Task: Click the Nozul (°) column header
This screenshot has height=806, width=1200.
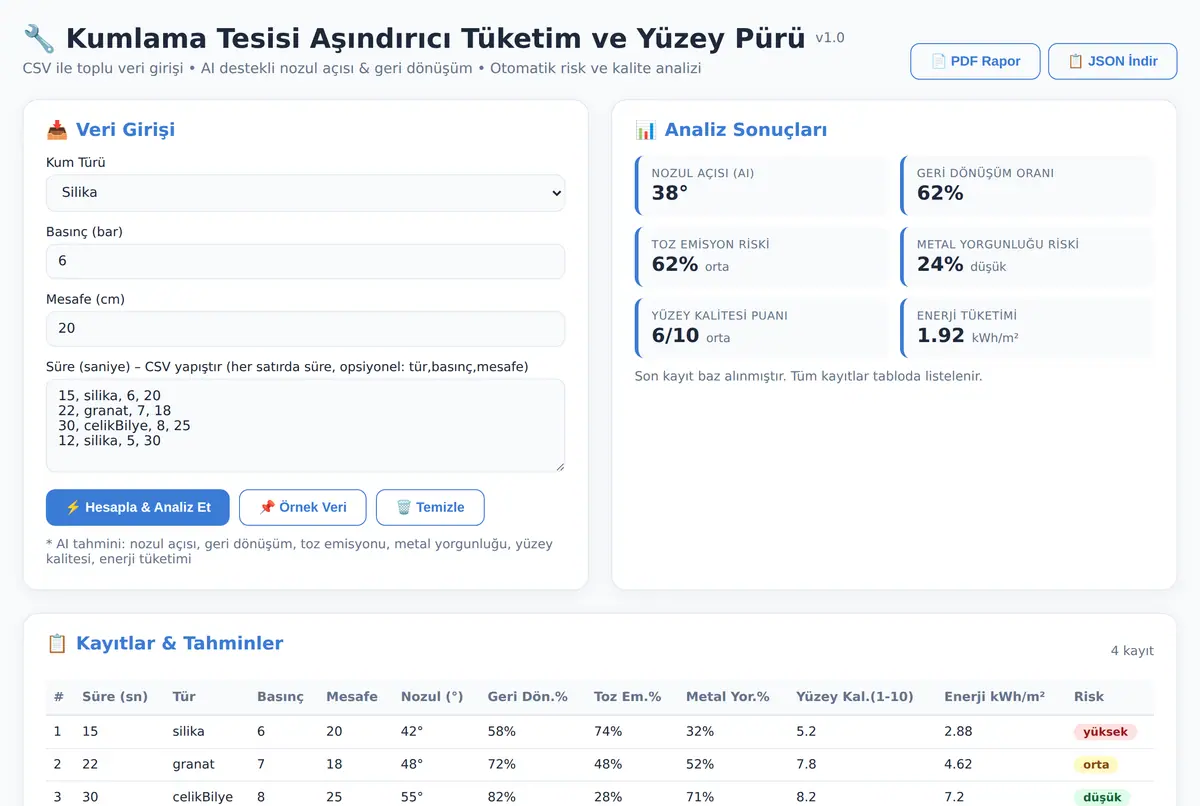Action: [432, 697]
